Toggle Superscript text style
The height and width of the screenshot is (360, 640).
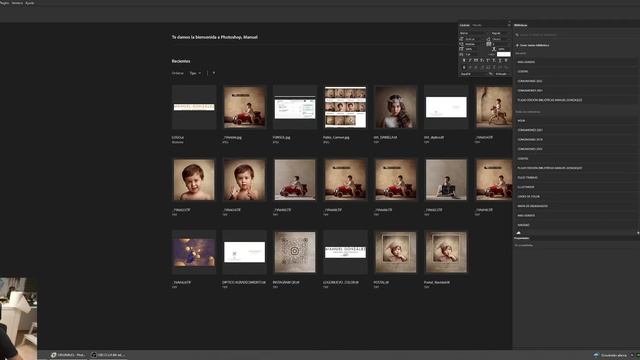coord(488,60)
